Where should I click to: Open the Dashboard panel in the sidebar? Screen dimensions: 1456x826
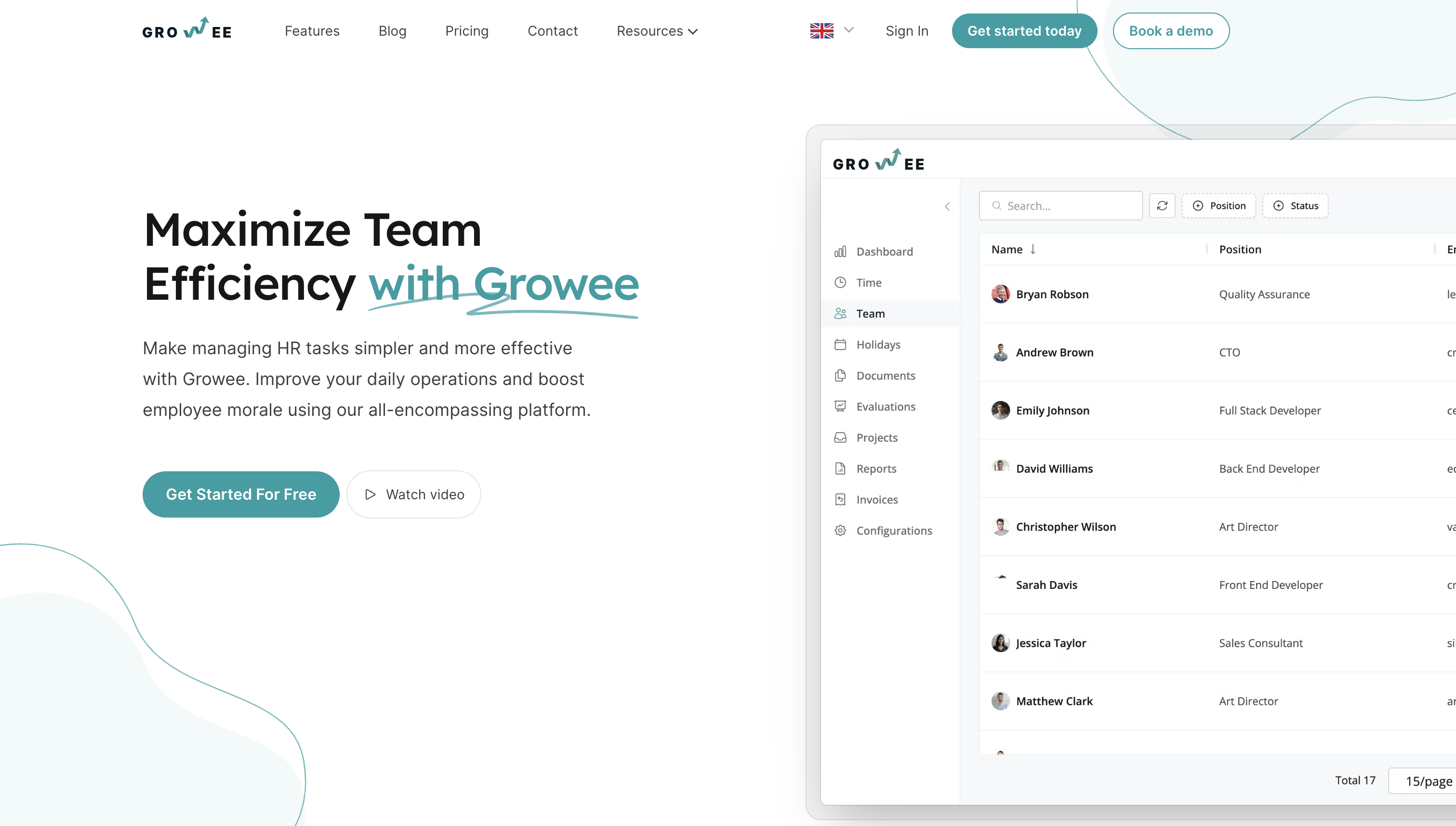[x=884, y=251]
